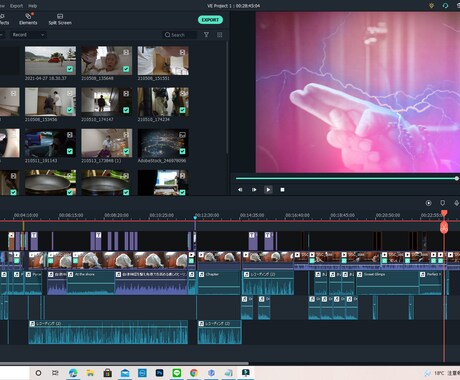Expand the Record dropdown
Viewport: 460px width, 380px height.
[28, 35]
